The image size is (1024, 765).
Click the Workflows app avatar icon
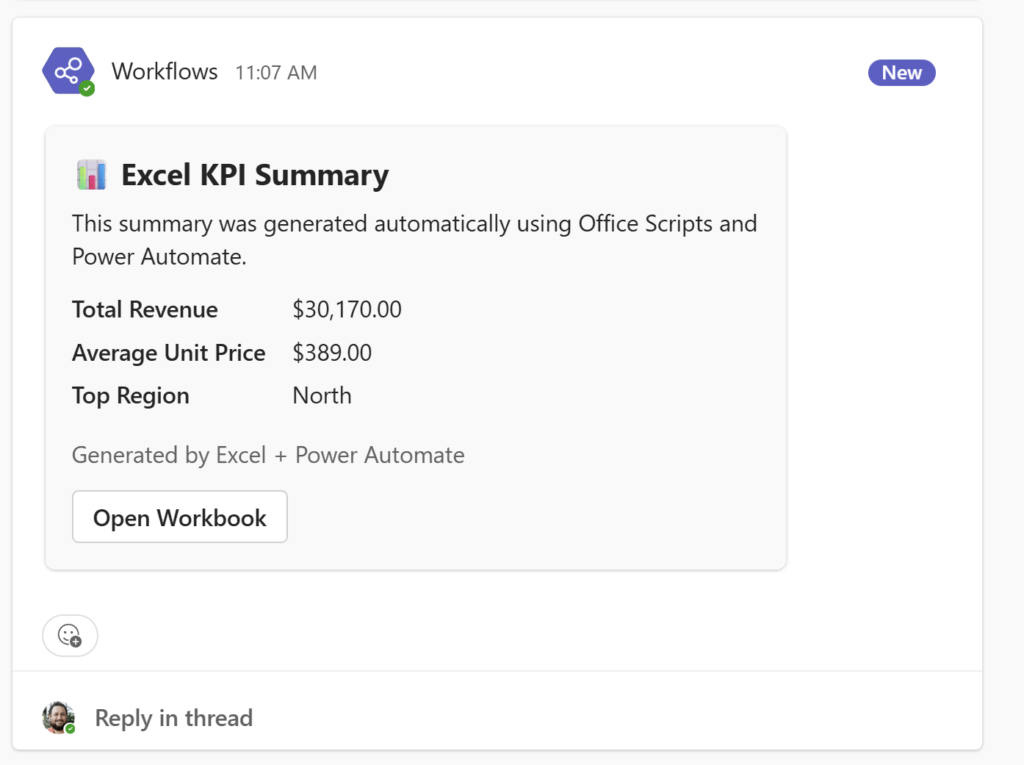pyautogui.click(x=67, y=71)
